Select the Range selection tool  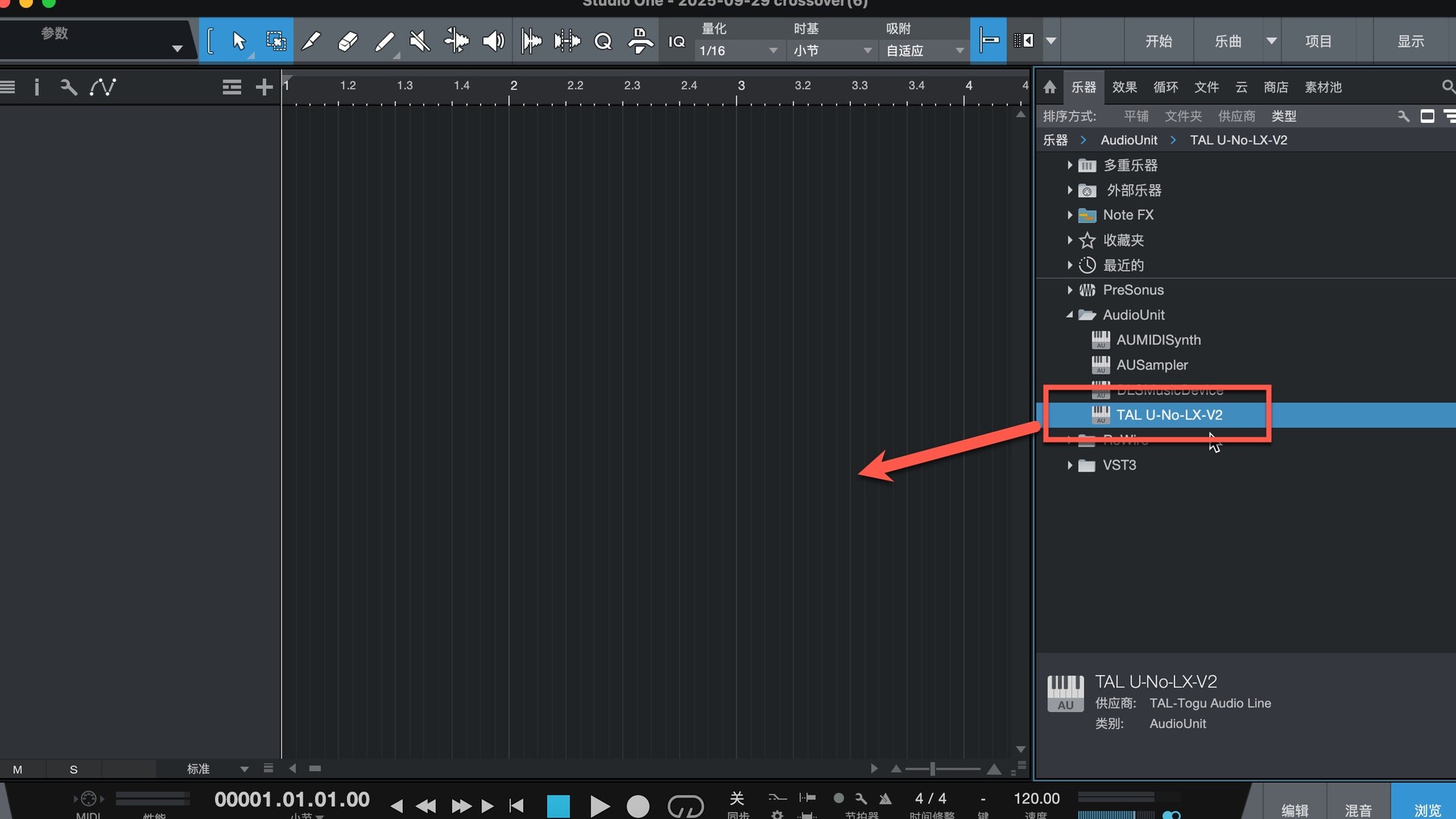pos(275,41)
